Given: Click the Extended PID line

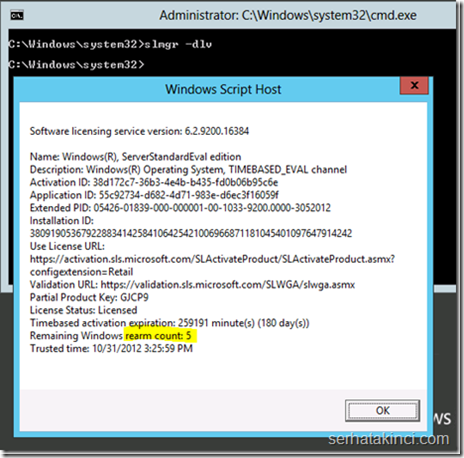Looking at the screenshot, I should coord(180,208).
